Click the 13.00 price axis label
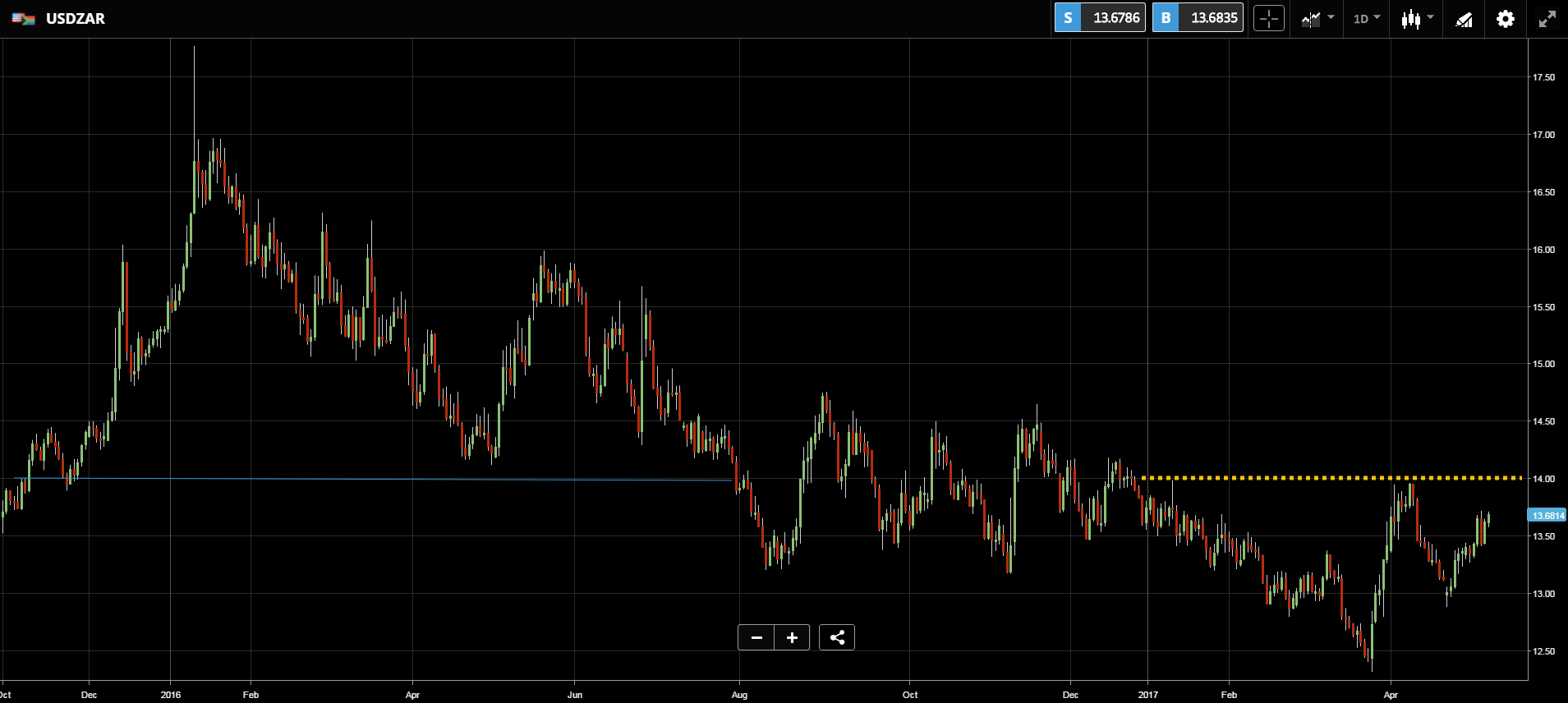The width and height of the screenshot is (1568, 703). point(1543,594)
